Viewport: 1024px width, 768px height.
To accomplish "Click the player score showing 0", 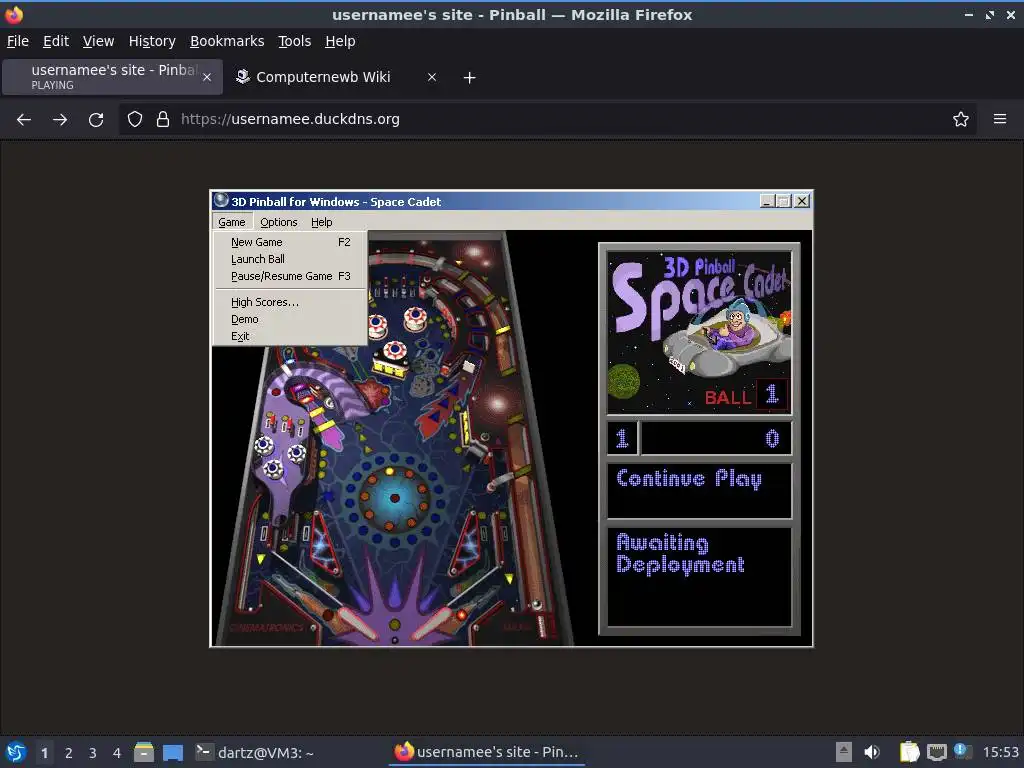I will (x=716, y=438).
